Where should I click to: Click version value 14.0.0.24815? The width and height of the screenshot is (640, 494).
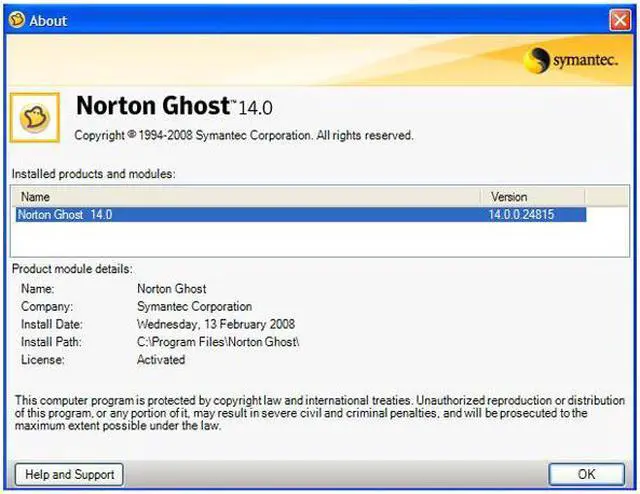(521, 215)
